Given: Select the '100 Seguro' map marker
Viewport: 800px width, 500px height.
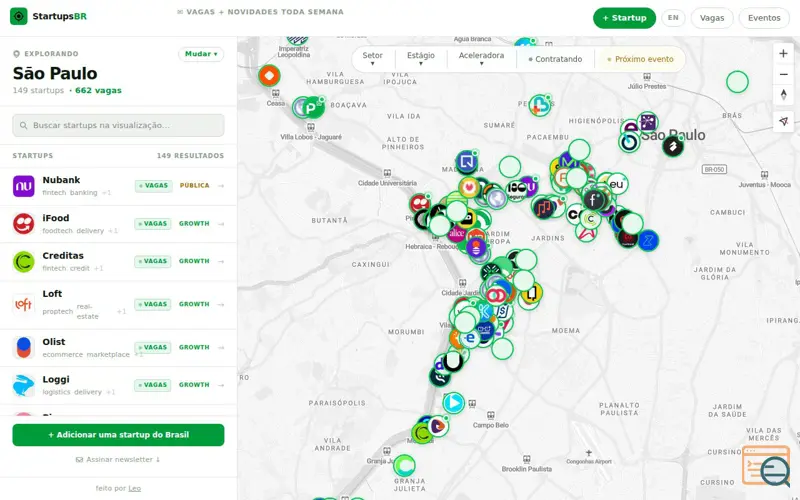Looking at the screenshot, I should tap(516, 188).
